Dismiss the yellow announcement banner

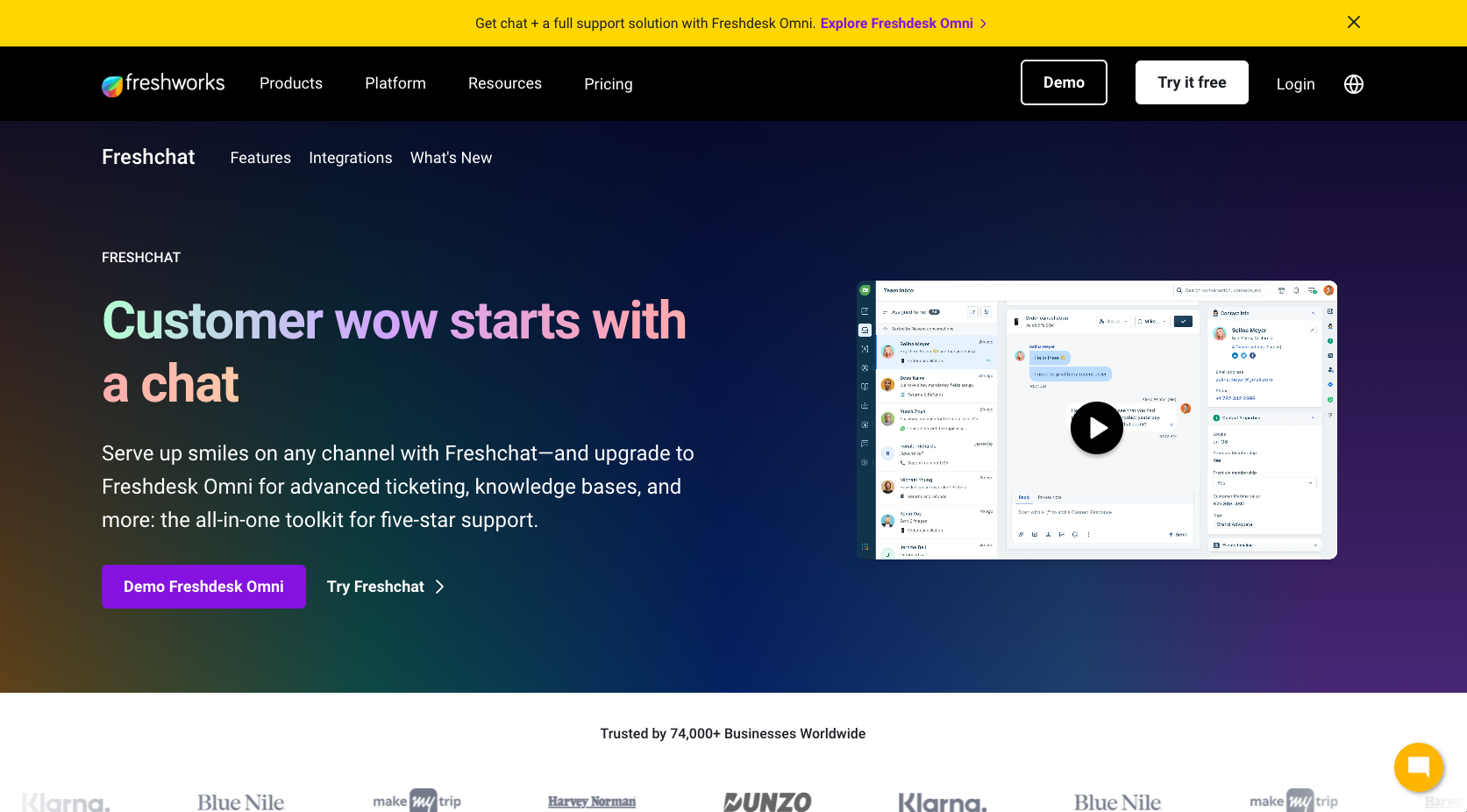tap(1353, 22)
